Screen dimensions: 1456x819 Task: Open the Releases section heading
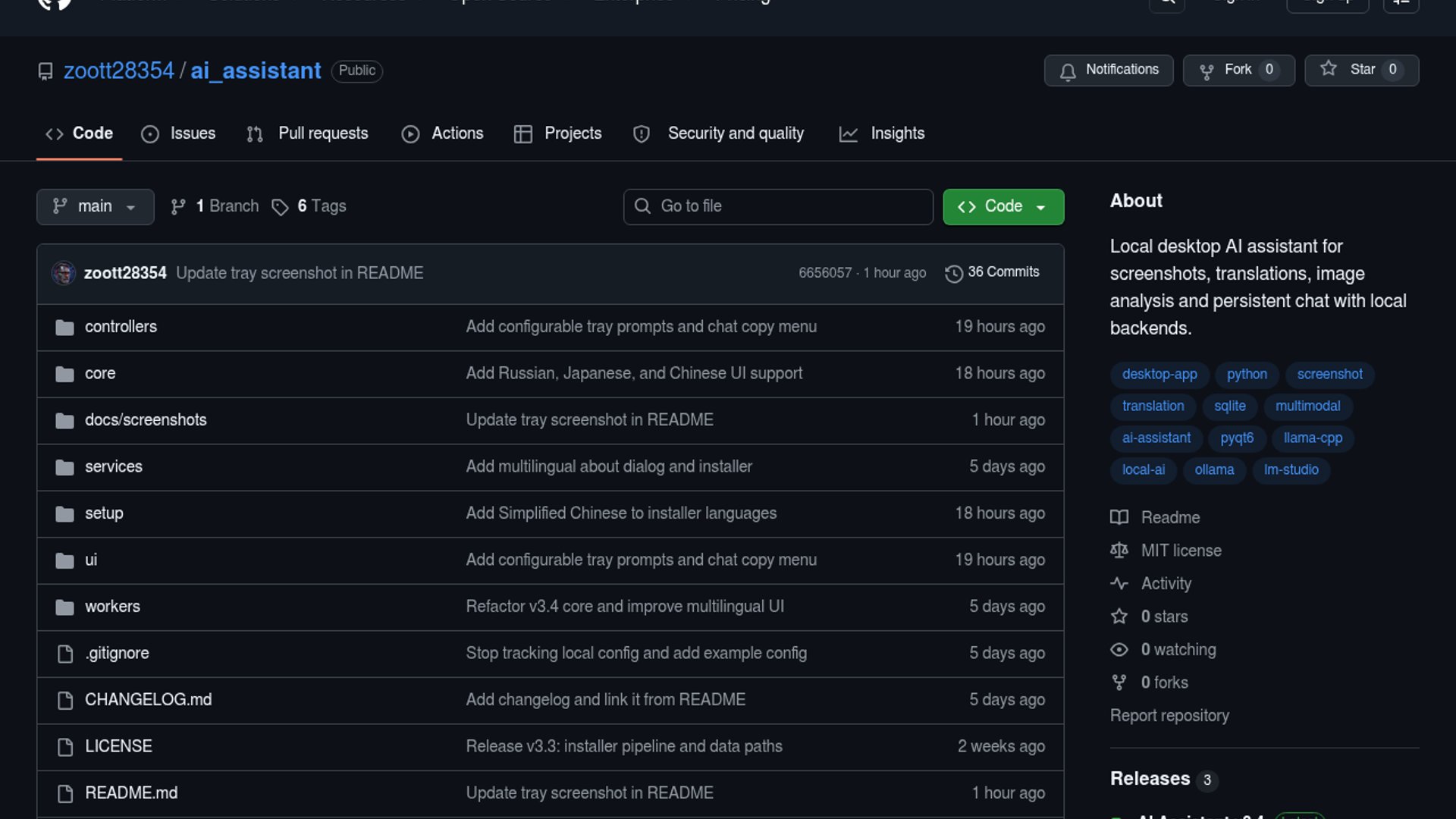click(x=1150, y=779)
